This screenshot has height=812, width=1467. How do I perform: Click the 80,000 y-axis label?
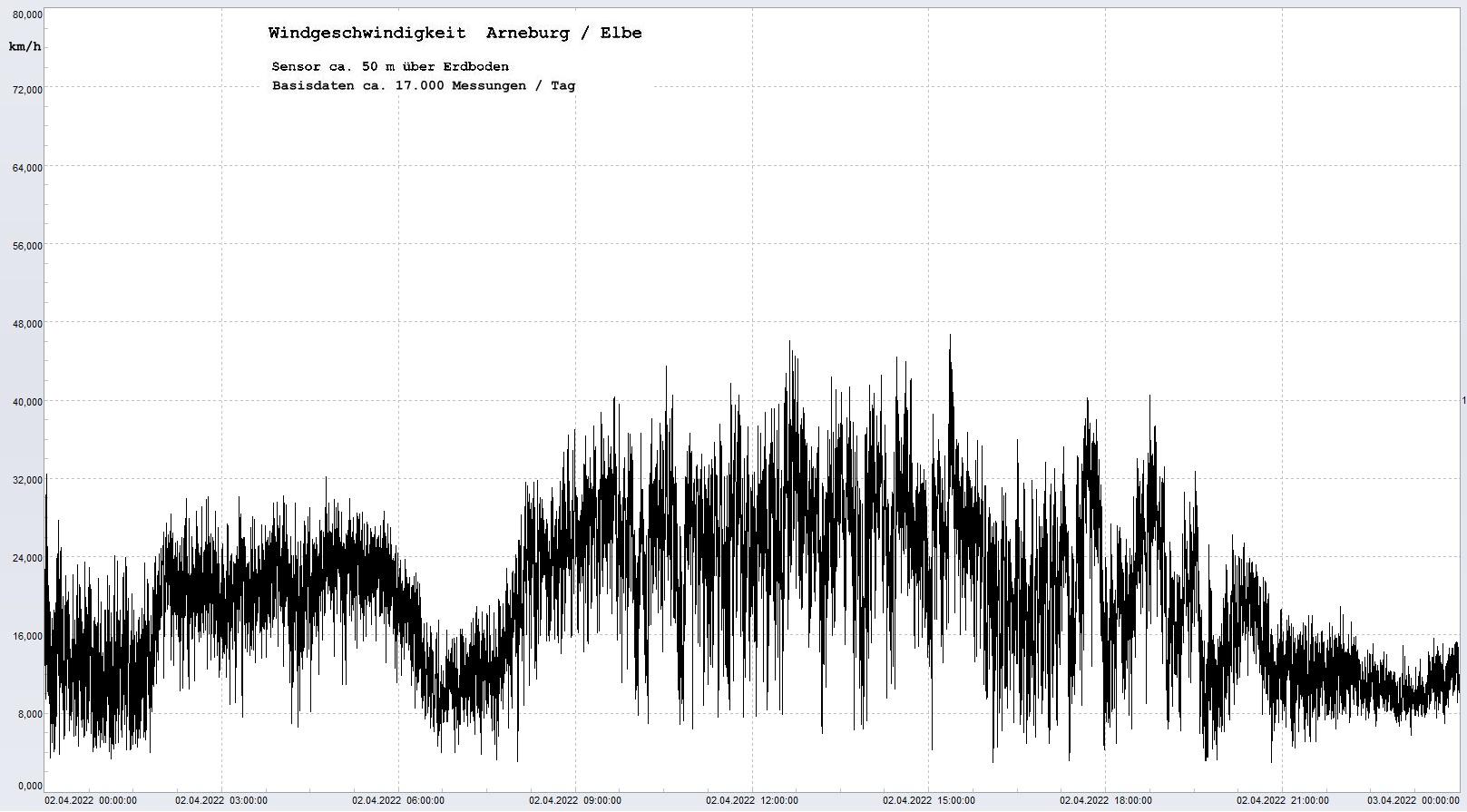pos(27,15)
